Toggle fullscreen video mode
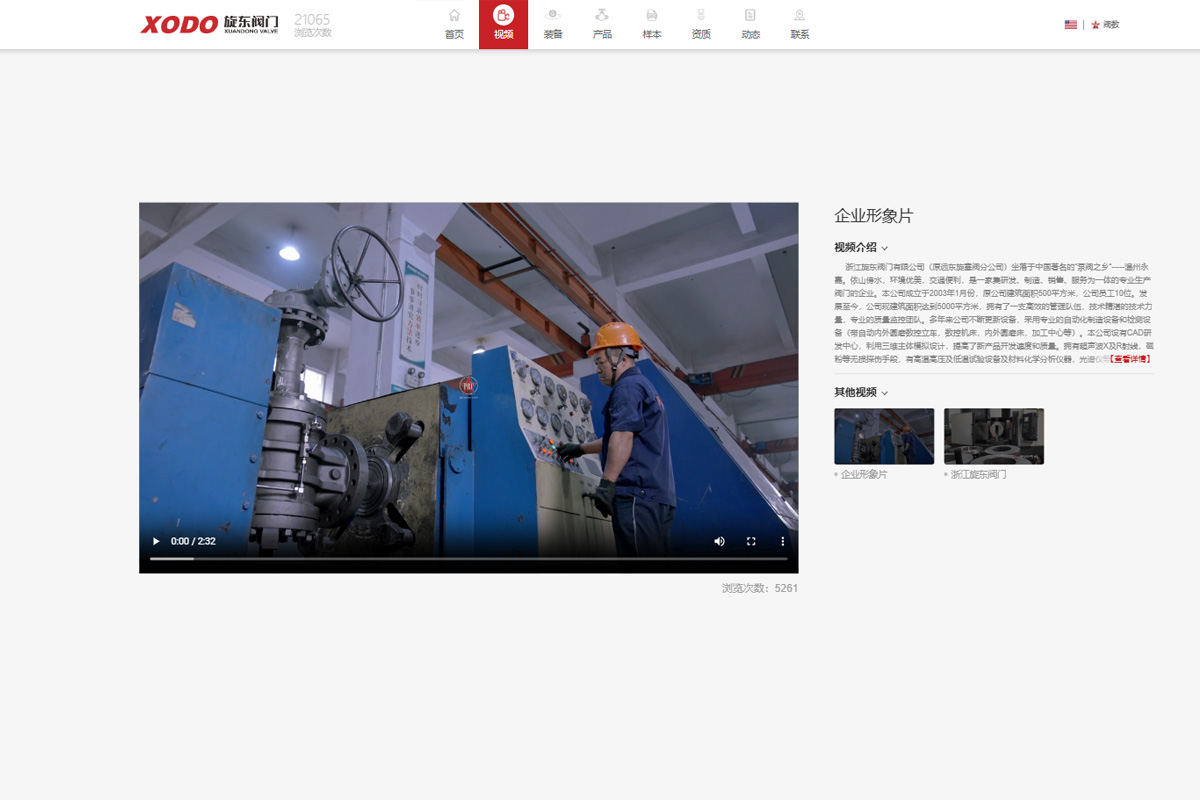The width and height of the screenshot is (1200, 800). click(751, 541)
